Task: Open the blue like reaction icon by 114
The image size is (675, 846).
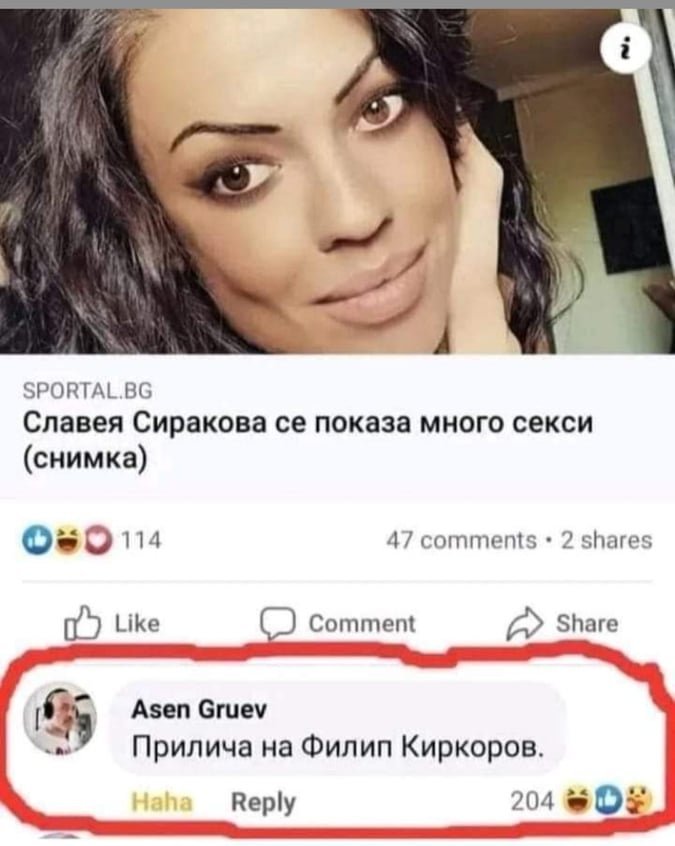Action: tap(38, 540)
